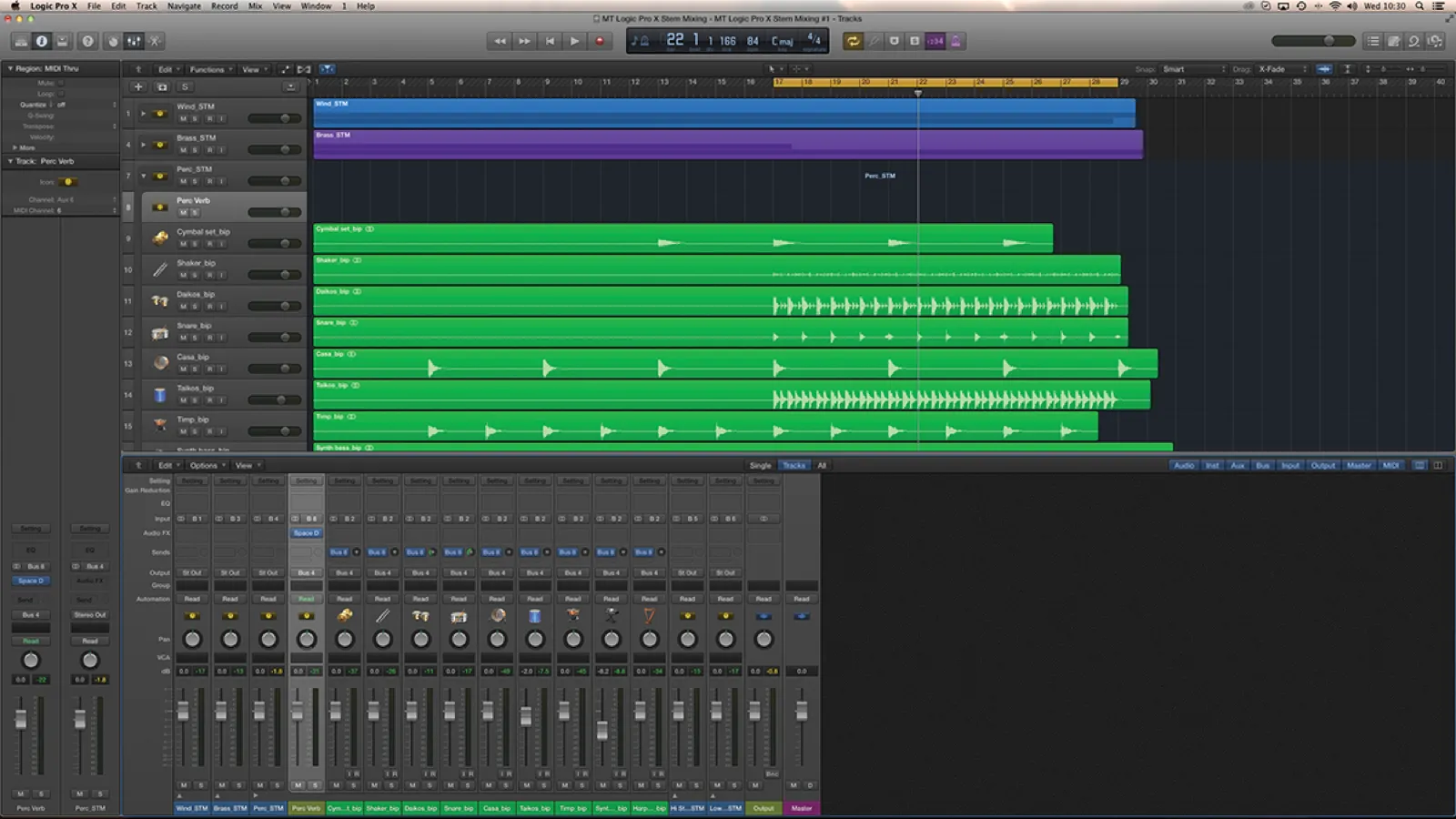Screen dimensions: 1456x819
Task: Click Bus 4 output slot on Perc Verb strip
Action: 307,572
